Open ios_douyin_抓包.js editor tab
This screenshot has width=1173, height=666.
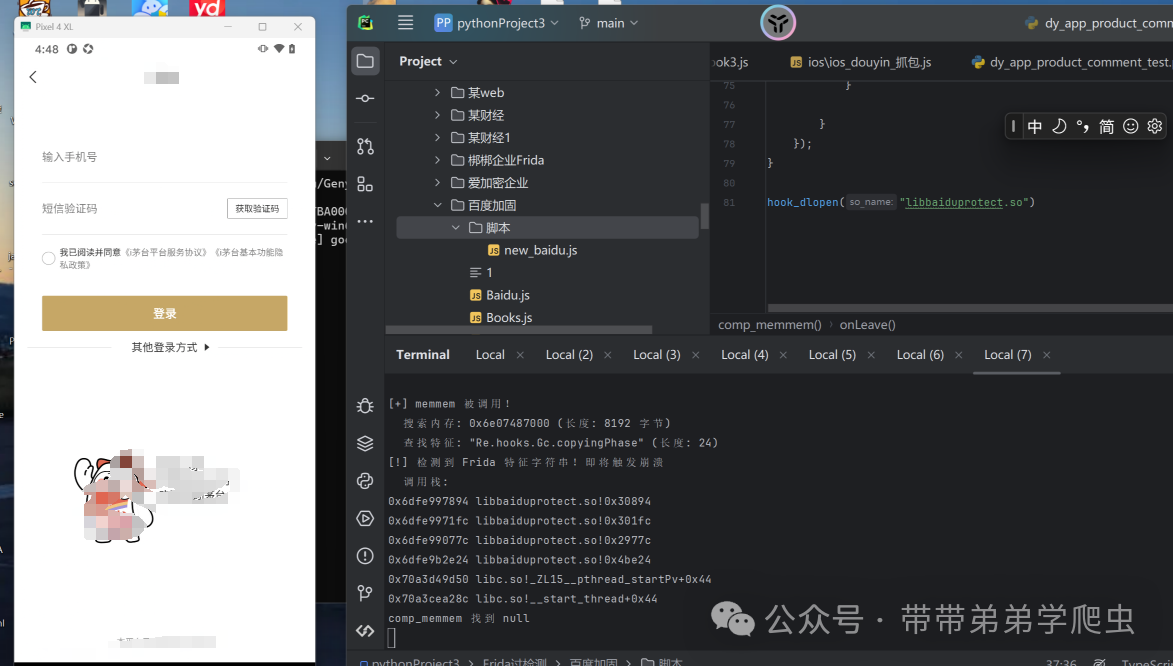(x=861, y=62)
